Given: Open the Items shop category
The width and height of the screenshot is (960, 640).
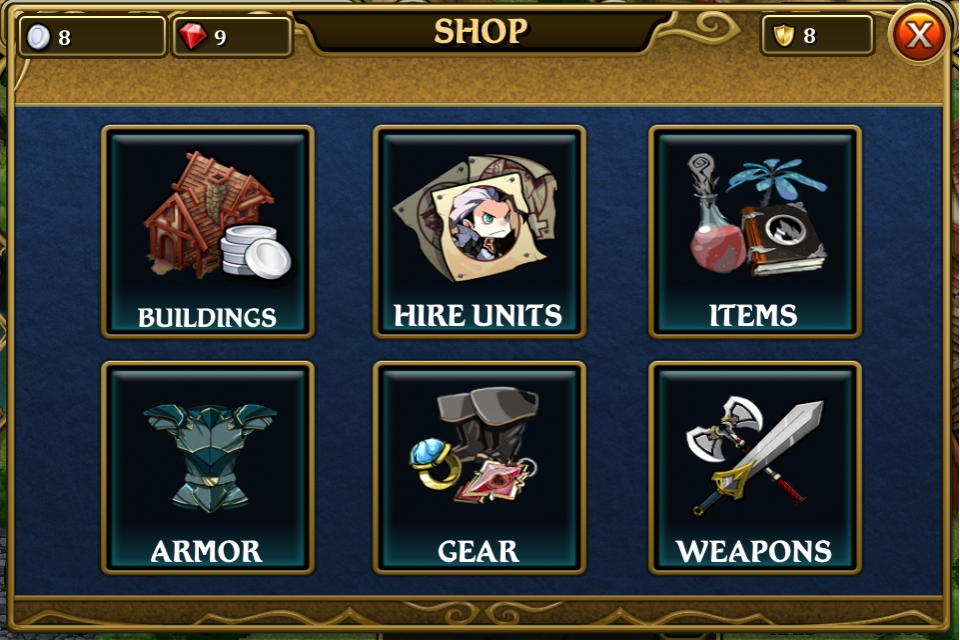Looking at the screenshot, I should [x=754, y=232].
